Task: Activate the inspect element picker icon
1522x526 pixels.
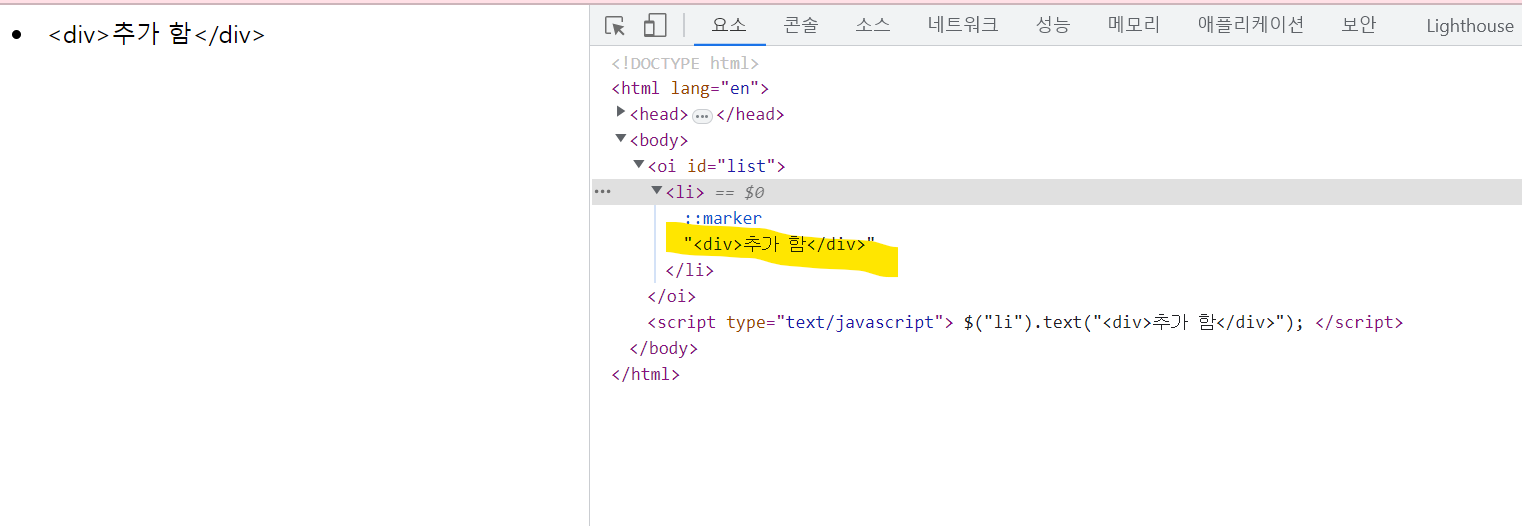Action: point(615,25)
